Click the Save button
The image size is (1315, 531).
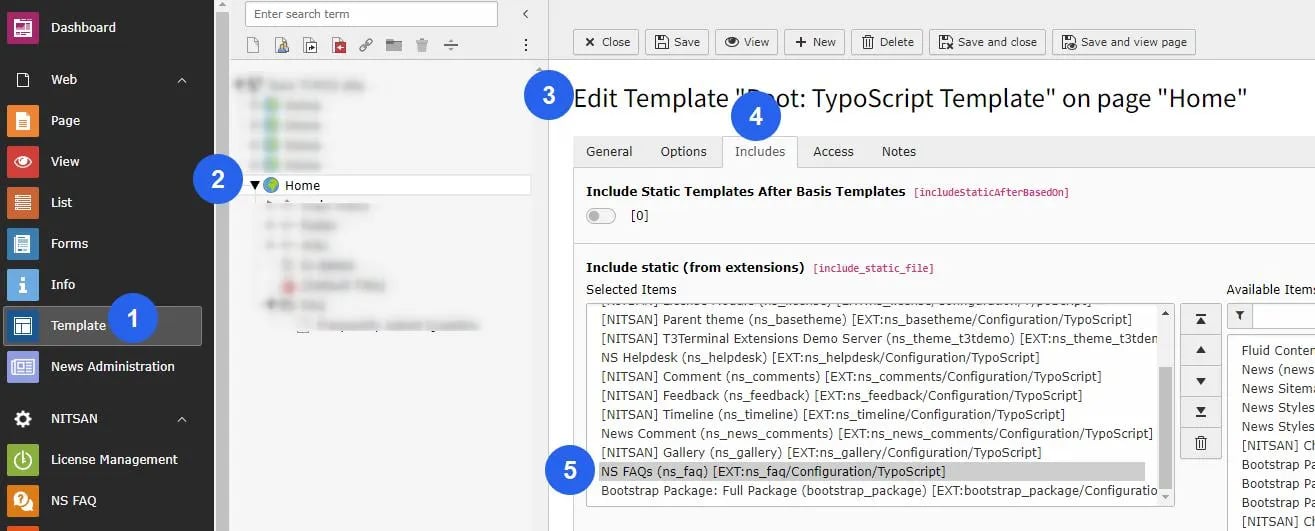click(x=677, y=42)
